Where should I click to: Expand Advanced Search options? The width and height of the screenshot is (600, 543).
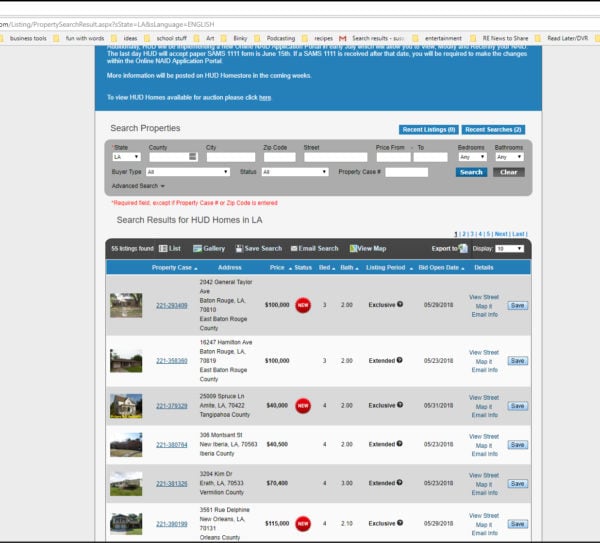(x=138, y=186)
